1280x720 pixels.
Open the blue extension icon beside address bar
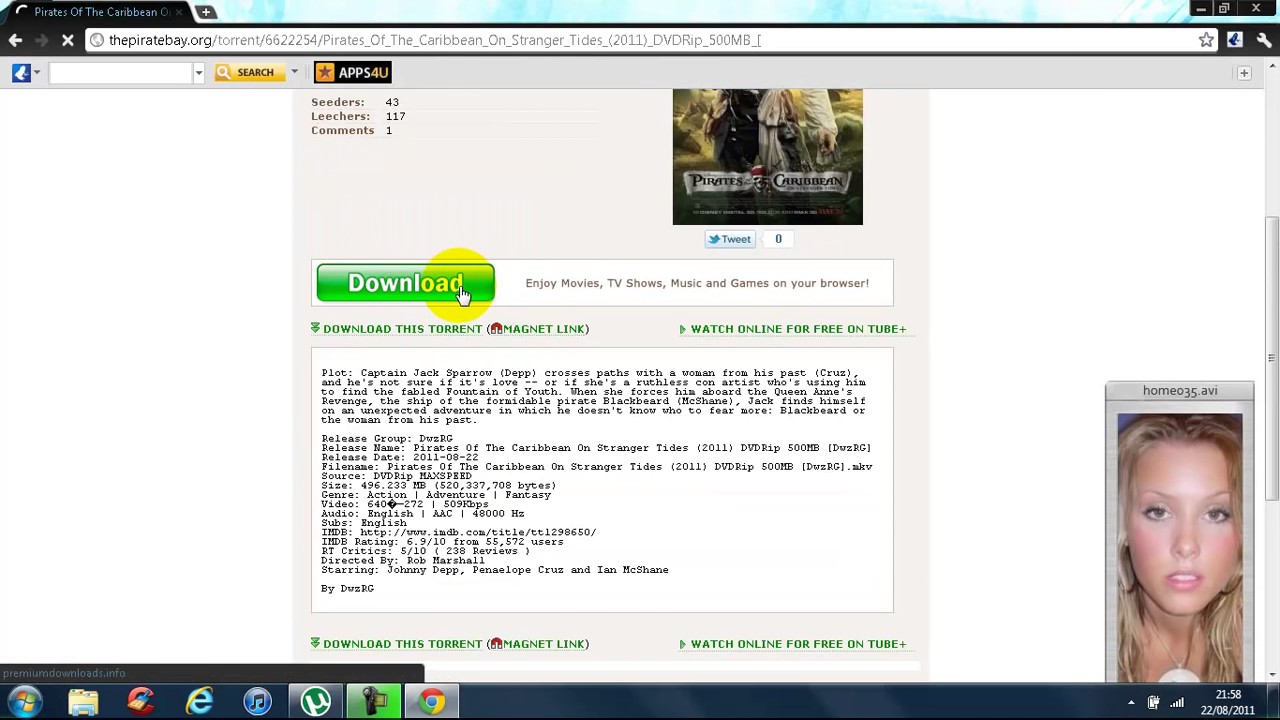tap(1235, 40)
